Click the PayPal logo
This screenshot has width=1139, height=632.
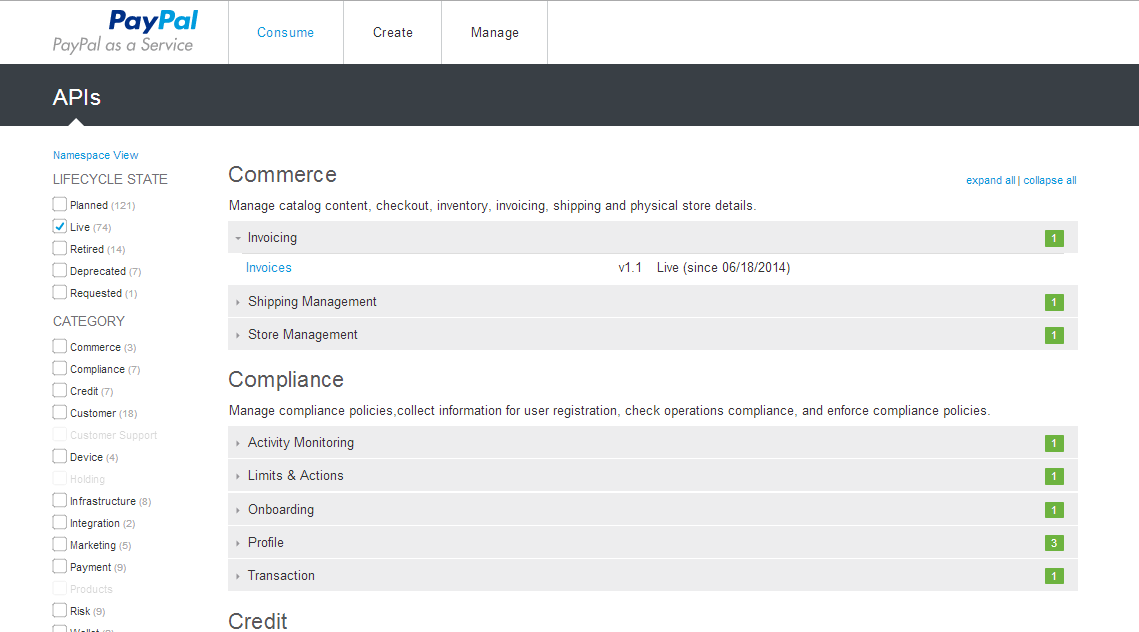(153, 20)
